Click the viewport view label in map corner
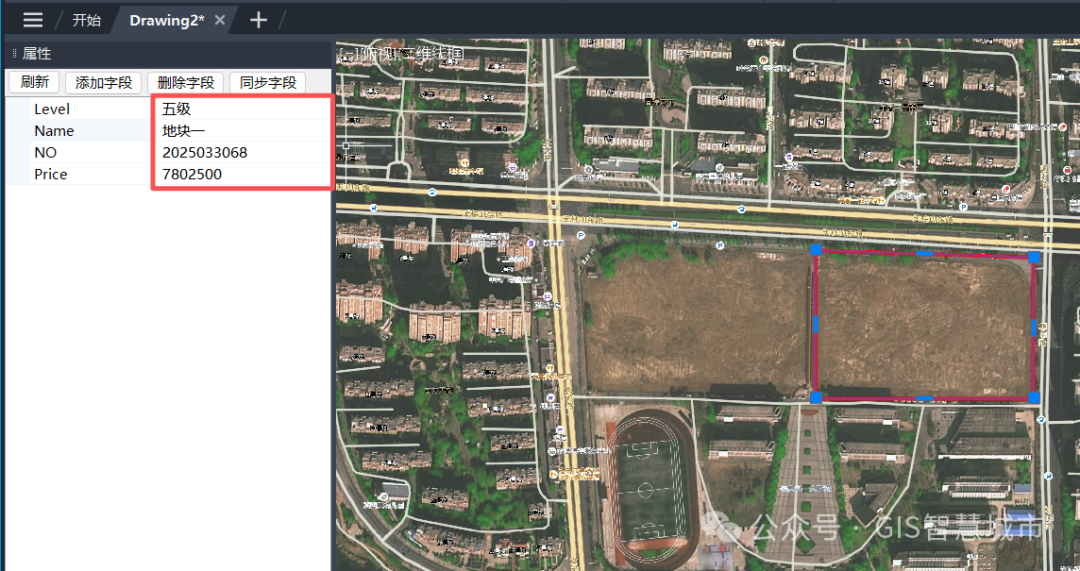The width and height of the screenshot is (1080, 571). point(401,53)
